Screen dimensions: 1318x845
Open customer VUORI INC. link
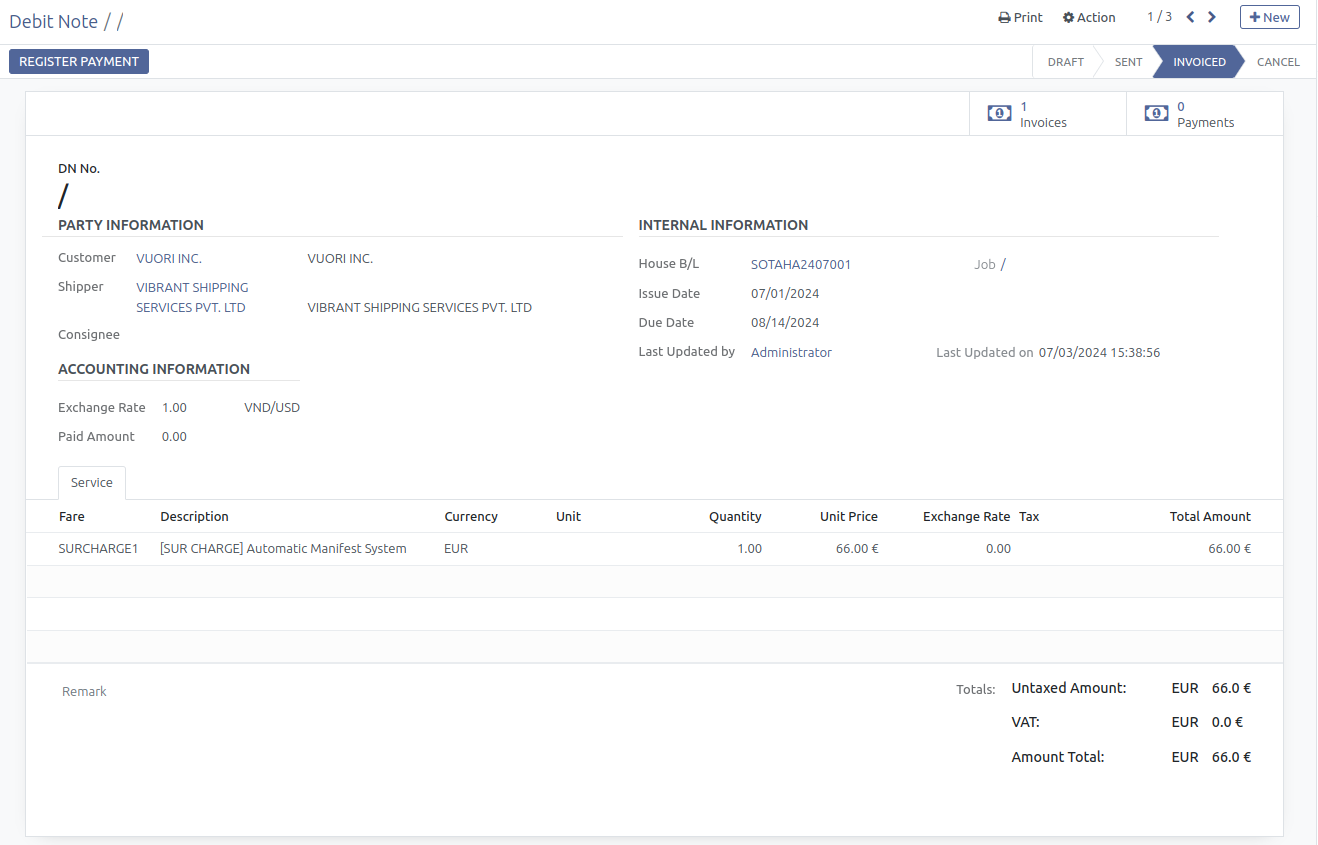click(x=169, y=259)
